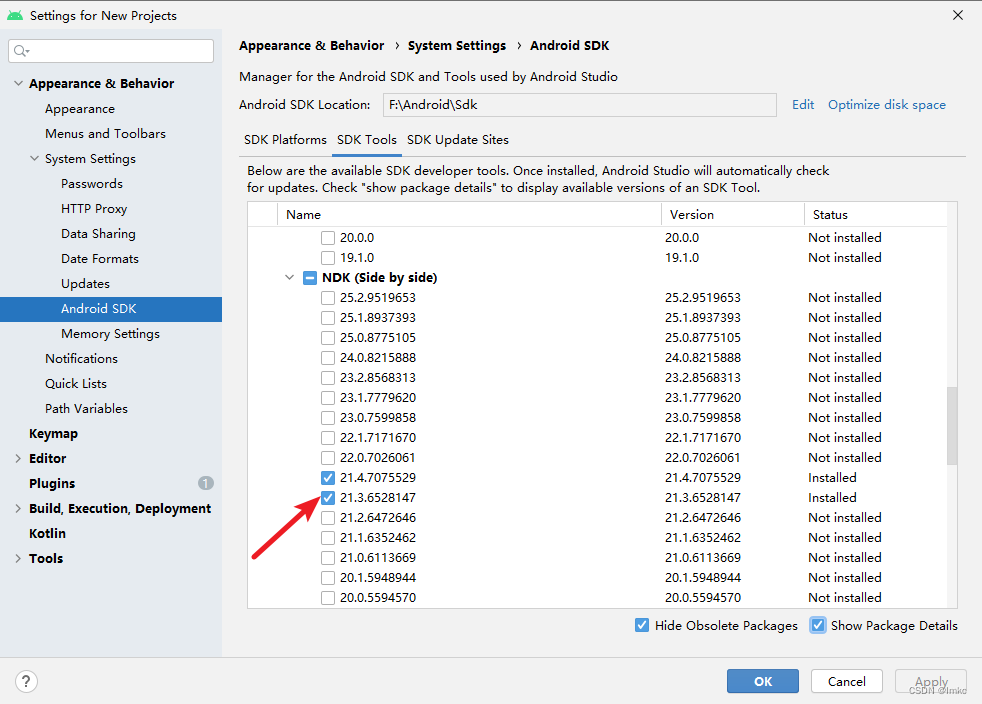Viewport: 982px width, 704px height.
Task: Collapse the NDK (Side by side) group
Action: pos(289,277)
